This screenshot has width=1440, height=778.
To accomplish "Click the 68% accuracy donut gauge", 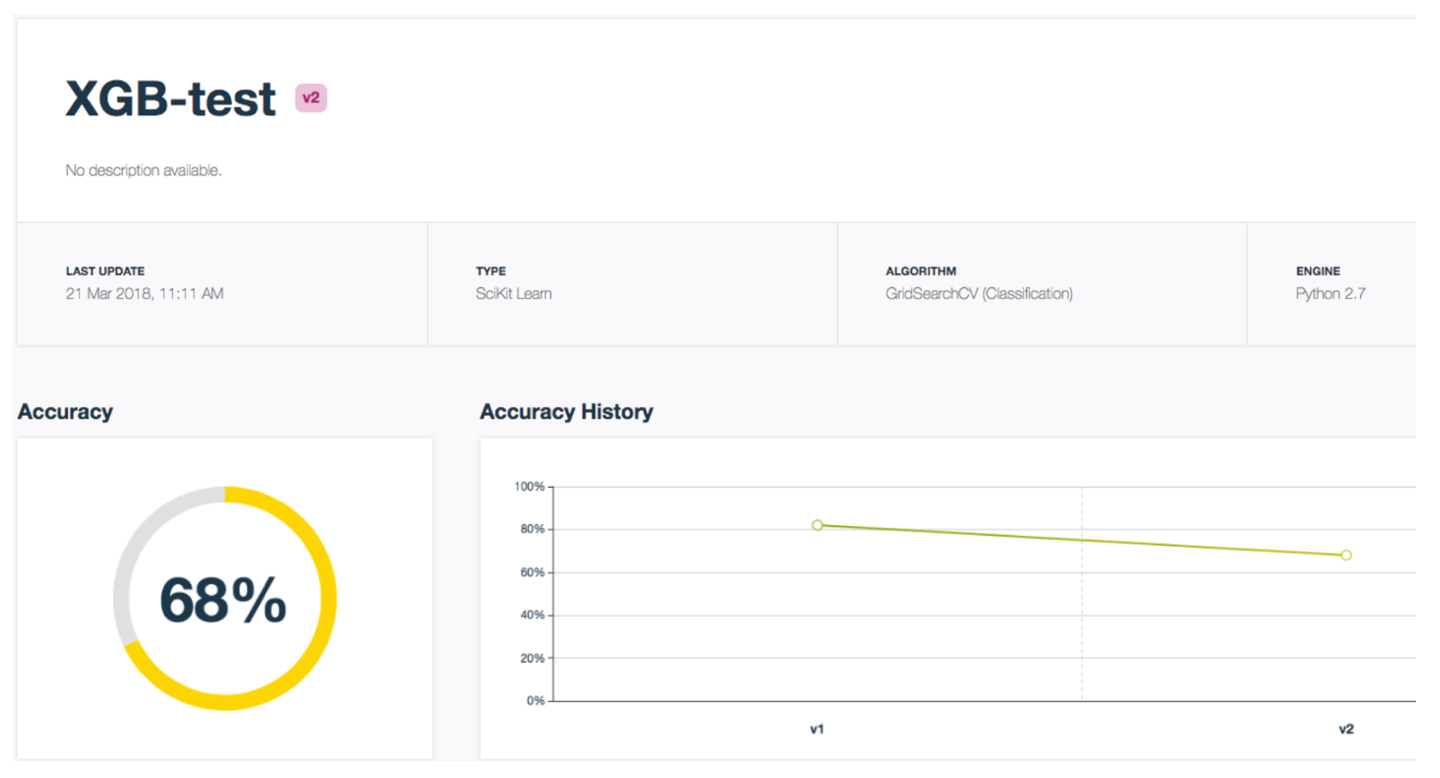I will (x=225, y=598).
